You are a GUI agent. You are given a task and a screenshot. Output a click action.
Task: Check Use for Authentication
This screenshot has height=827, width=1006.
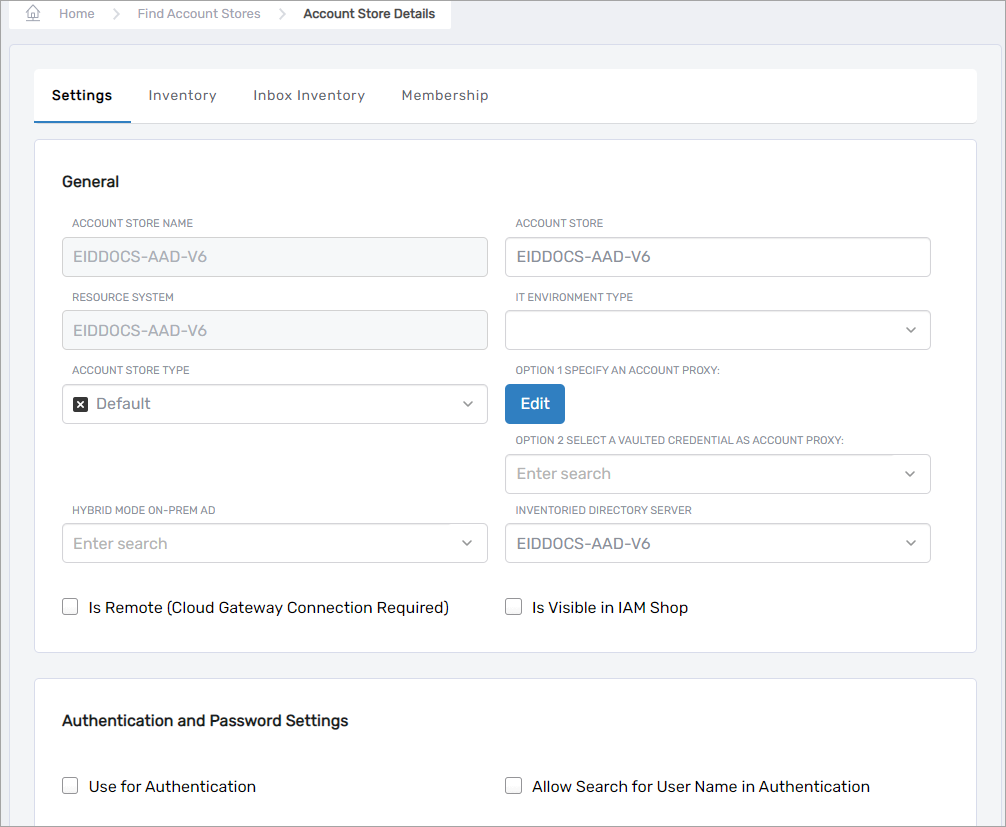(70, 786)
